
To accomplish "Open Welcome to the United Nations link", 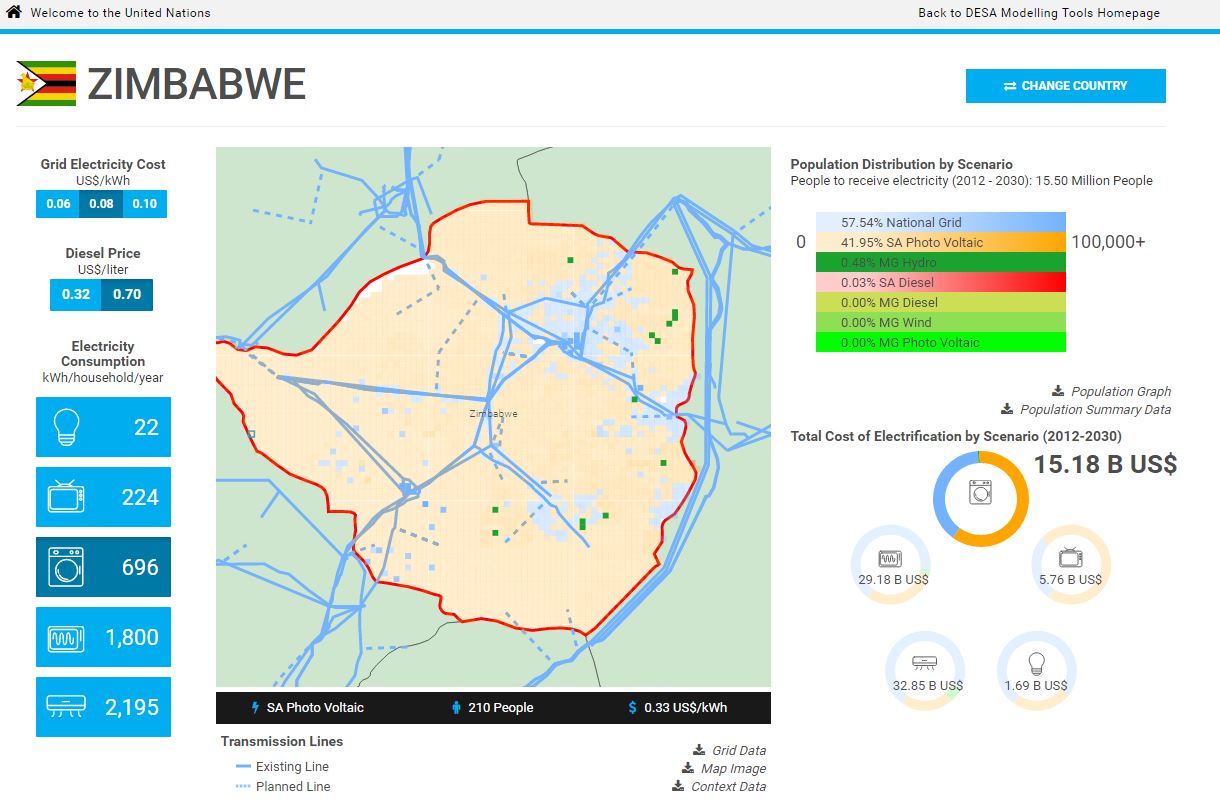I will (x=120, y=13).
